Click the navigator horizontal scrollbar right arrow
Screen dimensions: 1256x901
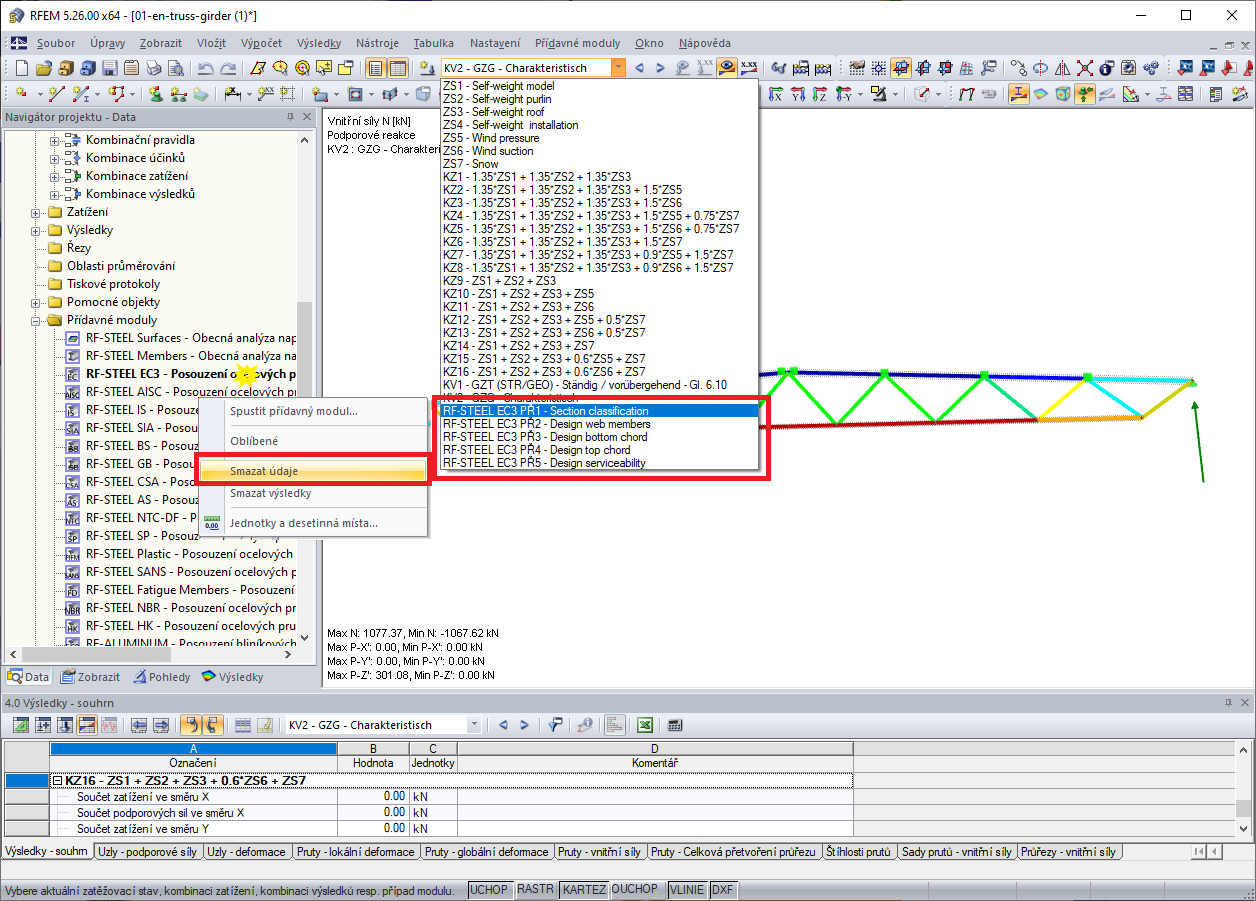click(x=290, y=655)
